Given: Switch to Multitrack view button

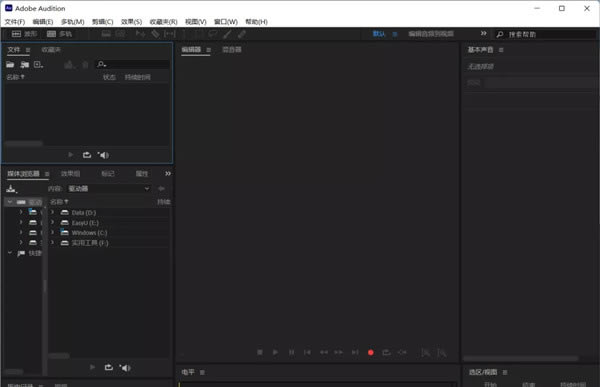Looking at the screenshot, I should point(59,34).
